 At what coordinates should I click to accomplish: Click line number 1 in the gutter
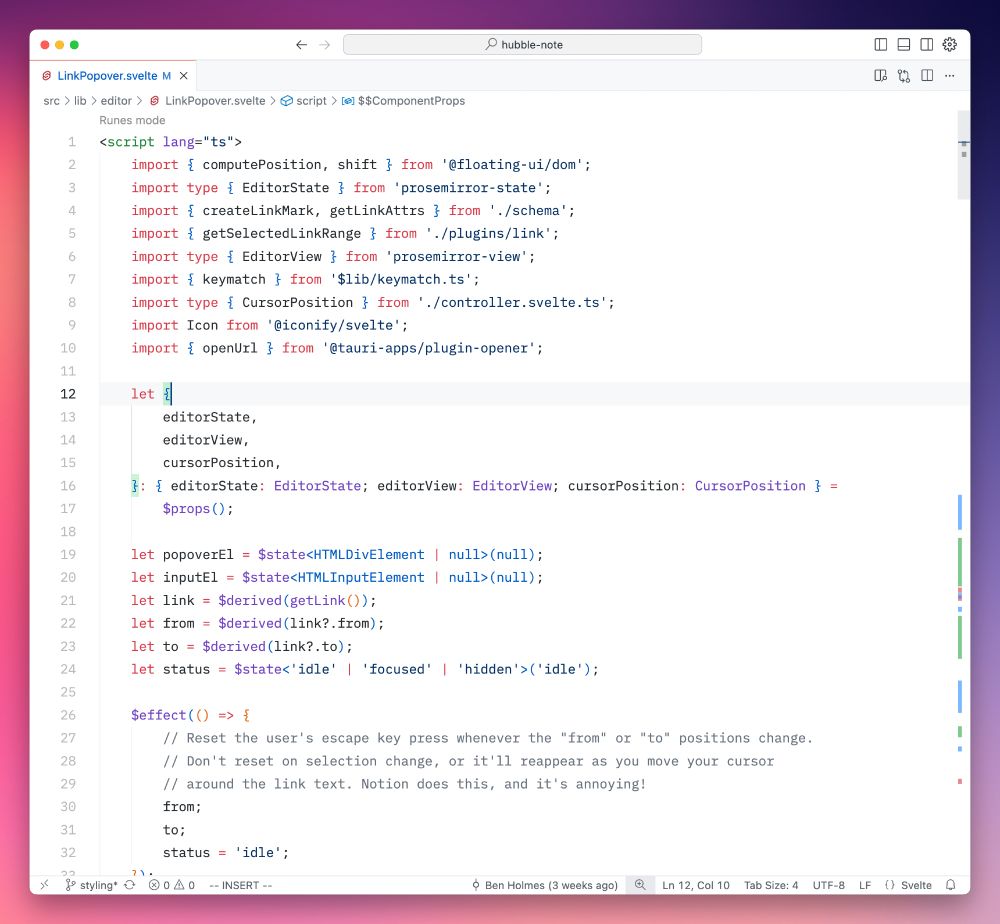pos(72,142)
